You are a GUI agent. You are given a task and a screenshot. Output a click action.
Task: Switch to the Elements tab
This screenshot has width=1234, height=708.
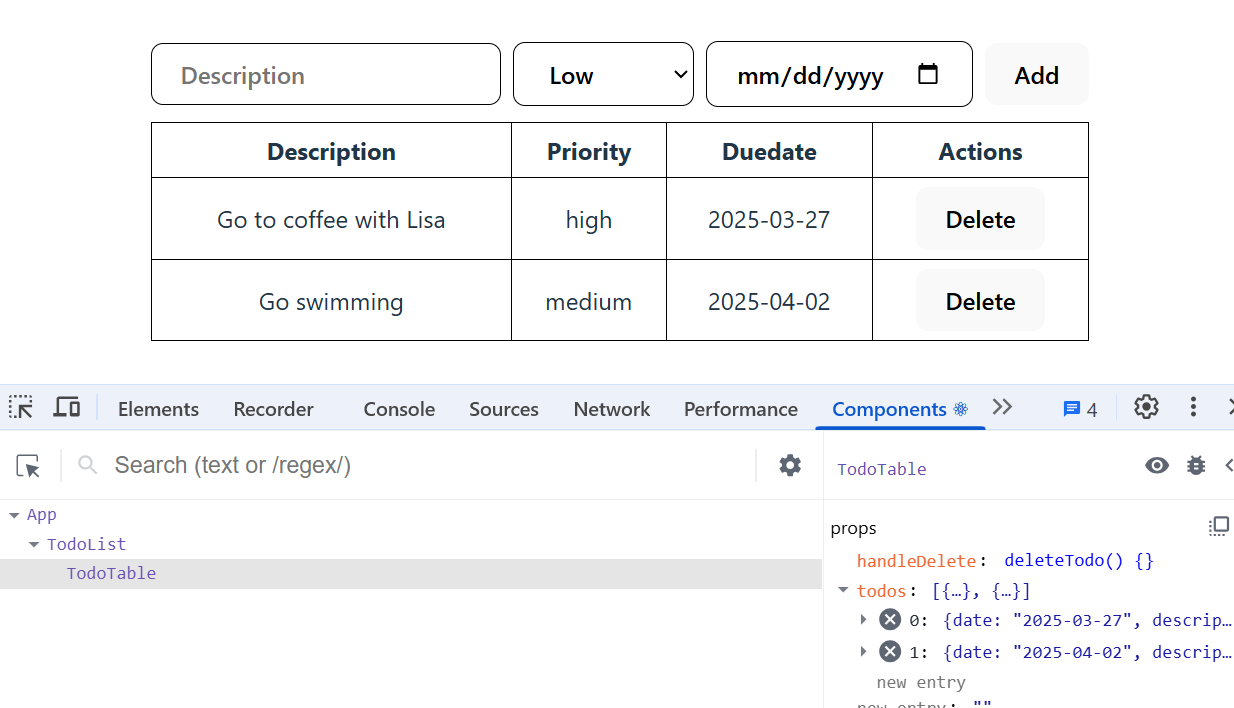(158, 409)
